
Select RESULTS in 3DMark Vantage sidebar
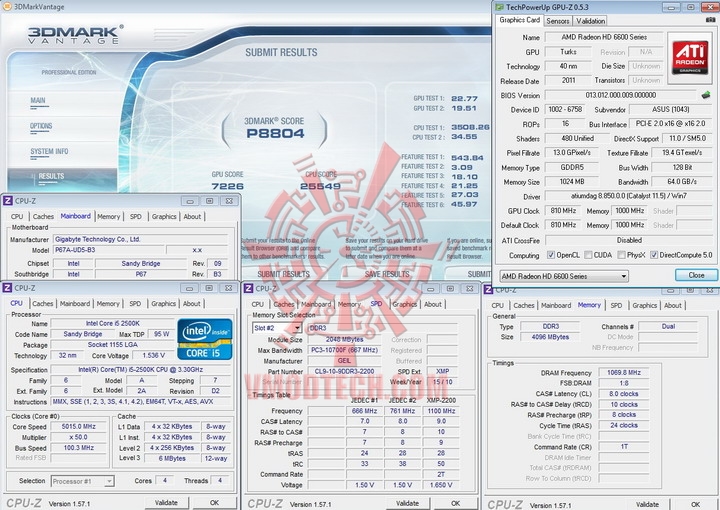[62, 177]
